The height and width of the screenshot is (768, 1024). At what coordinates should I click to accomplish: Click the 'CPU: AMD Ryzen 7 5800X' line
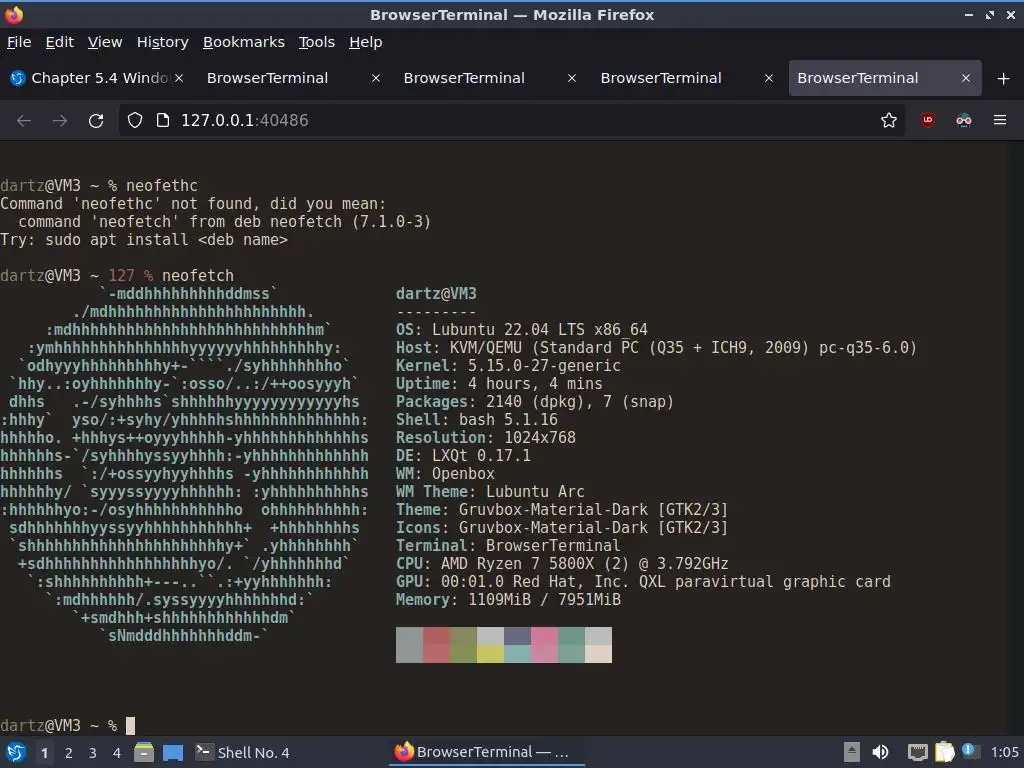(x=562, y=564)
